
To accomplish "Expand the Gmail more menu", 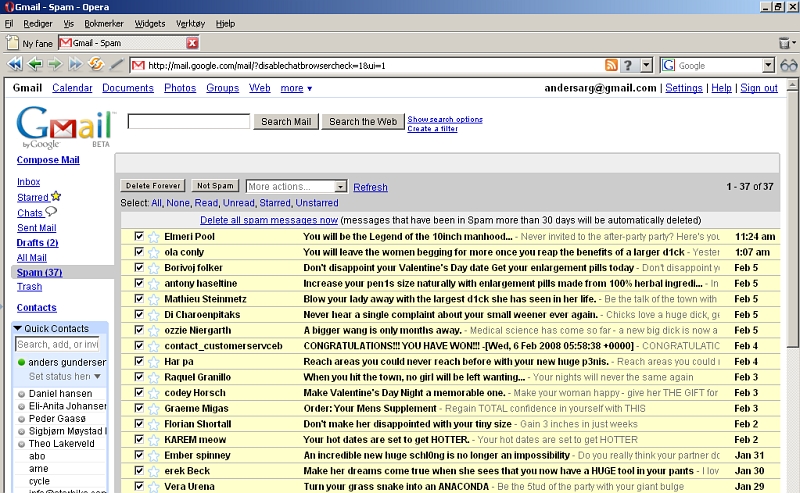I will point(296,88).
